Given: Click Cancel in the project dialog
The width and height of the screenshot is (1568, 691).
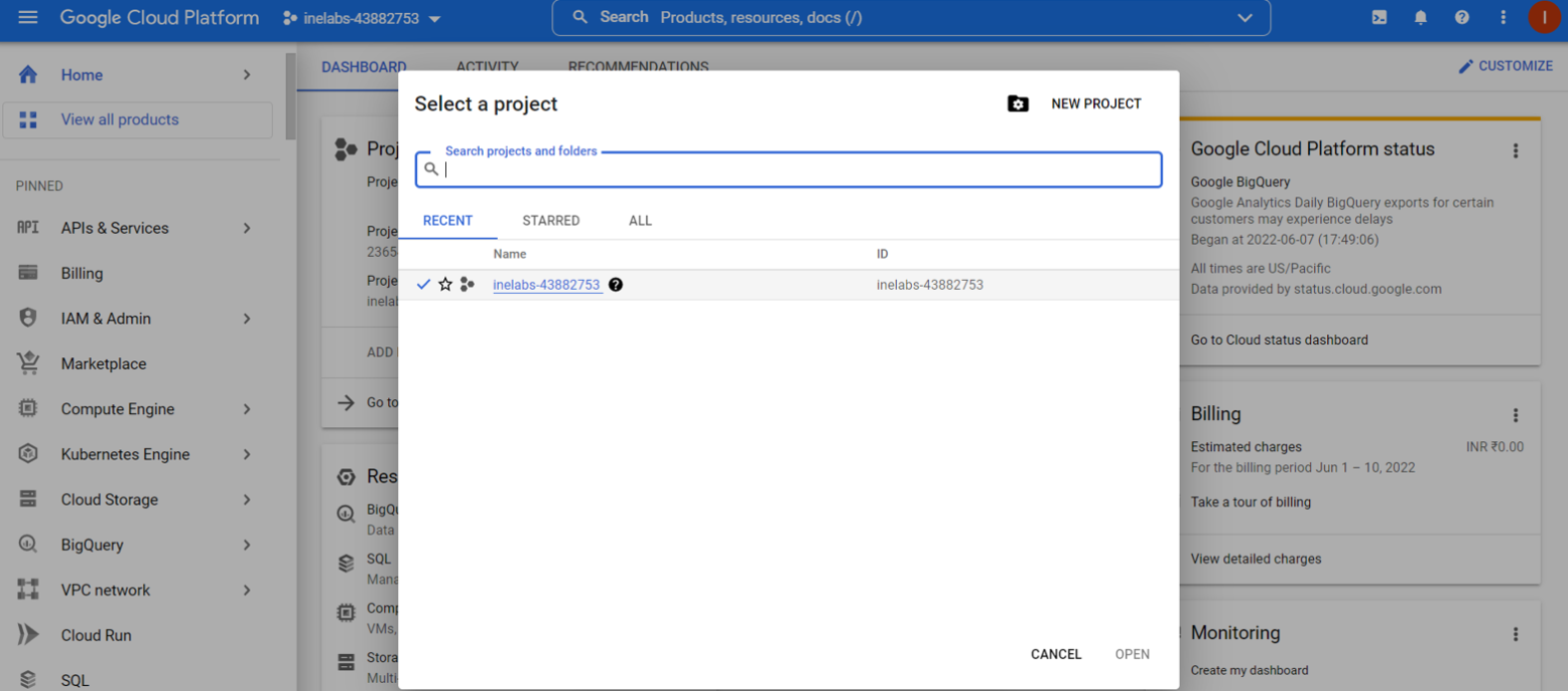Looking at the screenshot, I should point(1055,654).
